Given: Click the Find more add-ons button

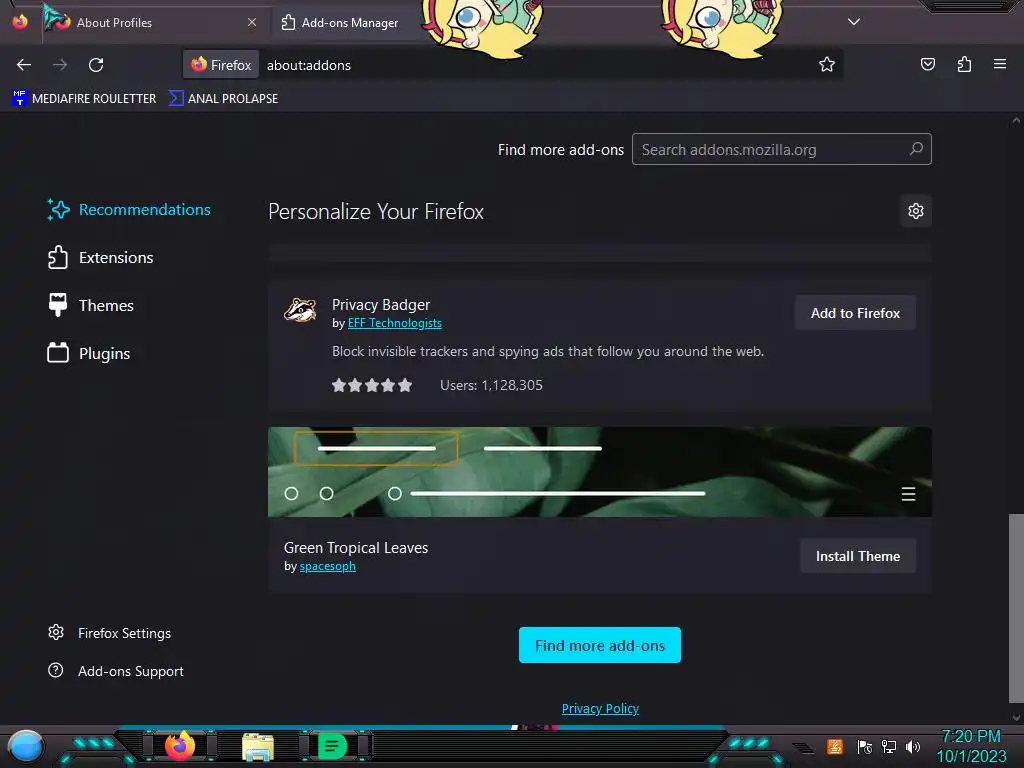Looking at the screenshot, I should coord(600,645).
